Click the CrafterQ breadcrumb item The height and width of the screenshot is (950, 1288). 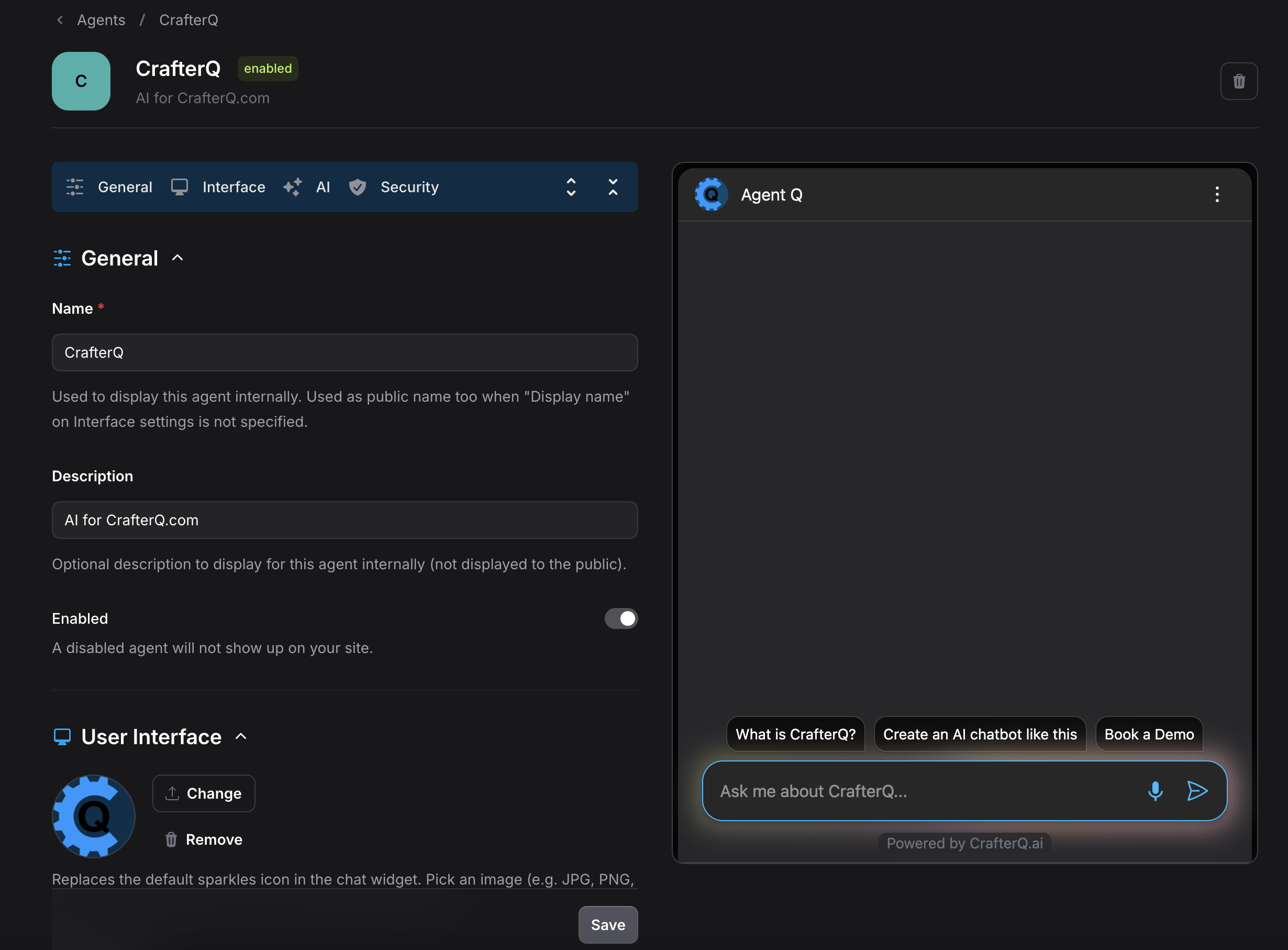tap(188, 20)
